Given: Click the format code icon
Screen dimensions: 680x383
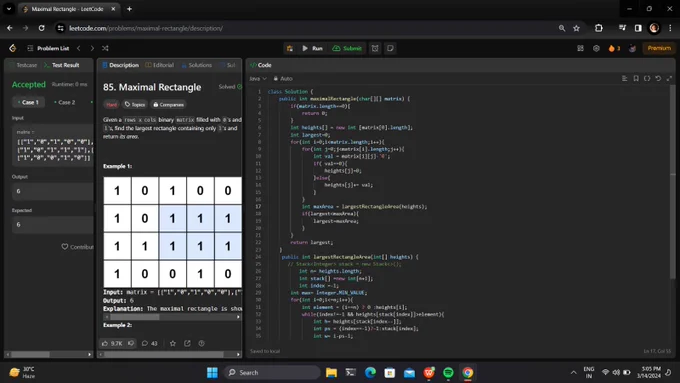Looking at the screenshot, I should point(624,79).
